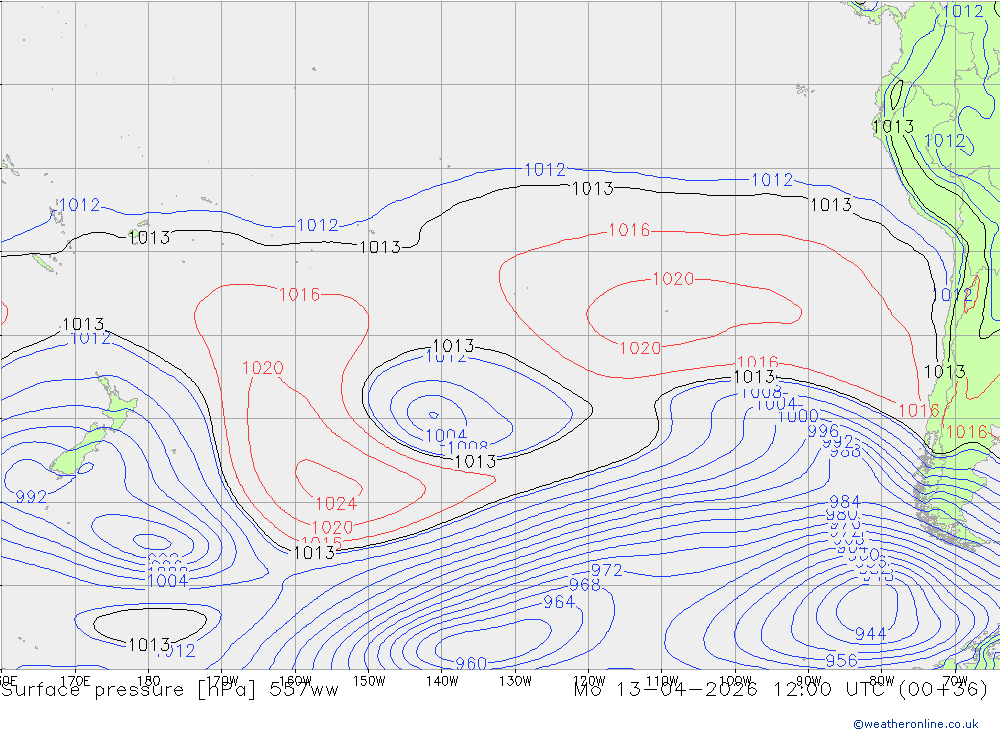Click the 140W longitude label
This screenshot has width=1000, height=733.
pos(443,681)
